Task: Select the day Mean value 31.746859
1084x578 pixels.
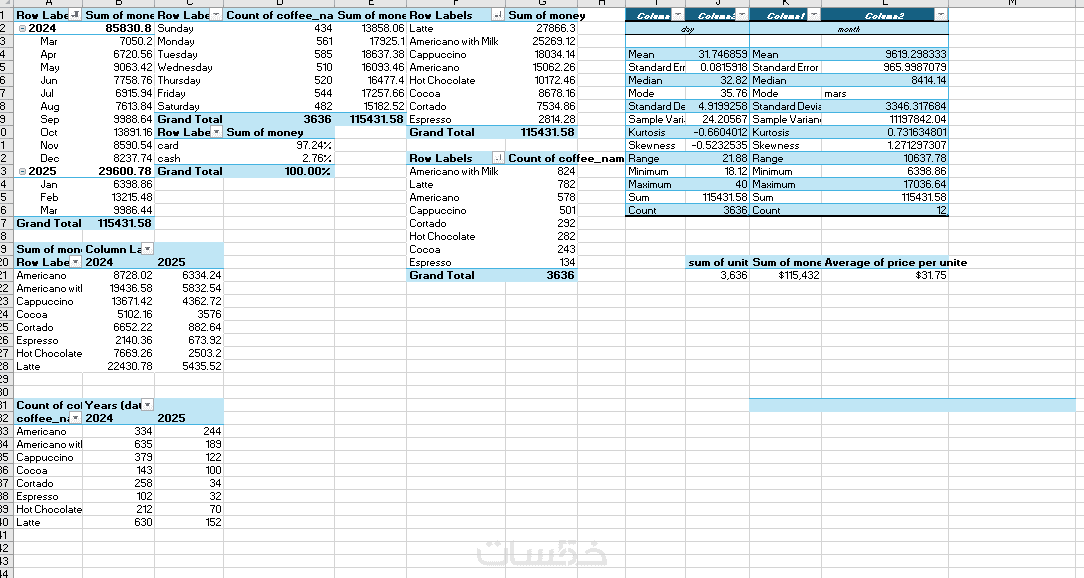Action: pyautogui.click(x=718, y=54)
